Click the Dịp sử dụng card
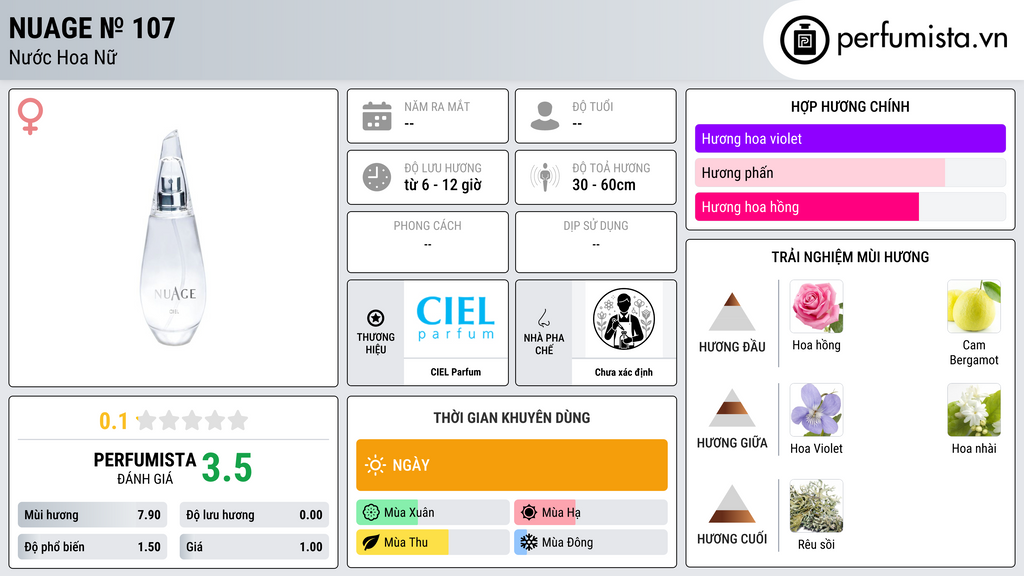The width and height of the screenshot is (1024, 576). pyautogui.click(x=596, y=242)
